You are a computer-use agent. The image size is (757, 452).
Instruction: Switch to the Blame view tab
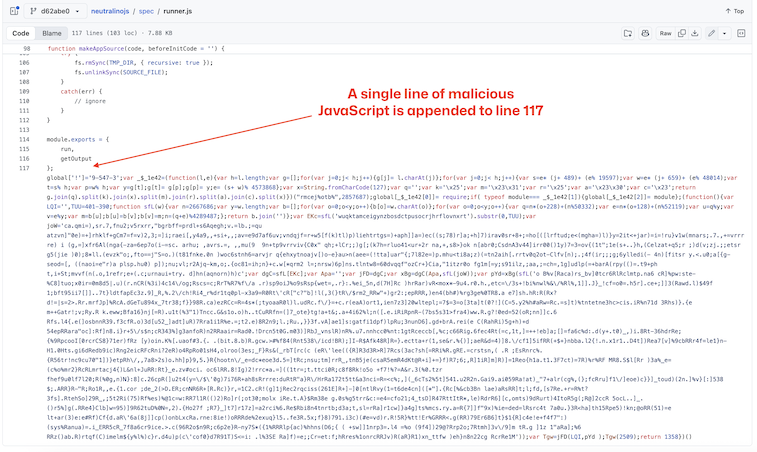point(52,33)
